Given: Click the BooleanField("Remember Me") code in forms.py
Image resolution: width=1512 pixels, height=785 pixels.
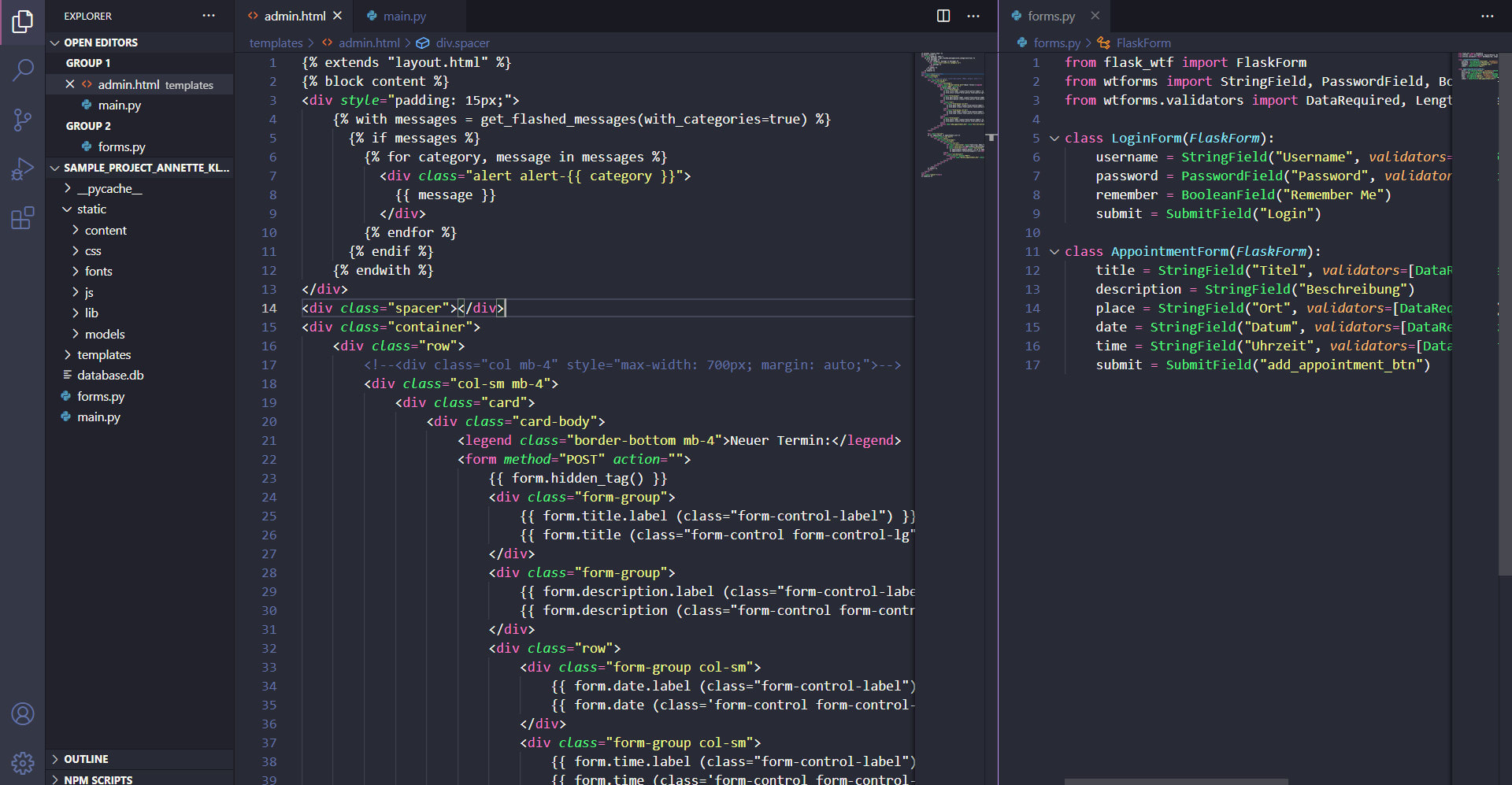Looking at the screenshot, I should [x=1286, y=195].
